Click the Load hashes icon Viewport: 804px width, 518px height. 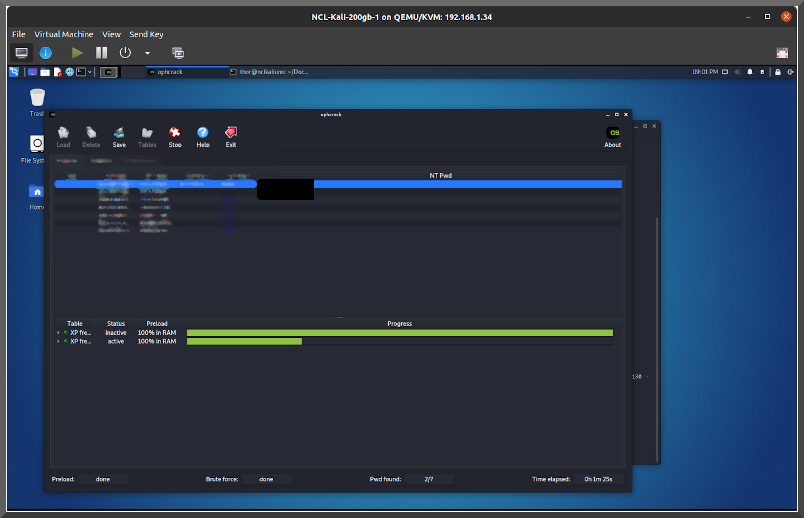point(63,136)
